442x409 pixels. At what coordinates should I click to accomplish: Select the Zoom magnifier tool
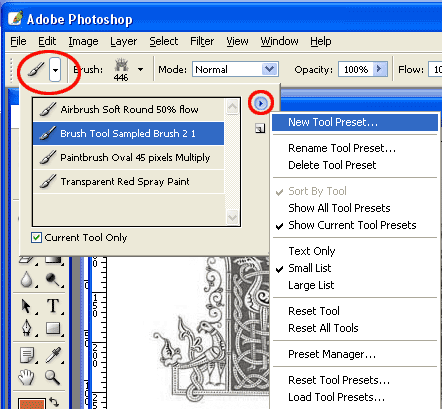52,377
